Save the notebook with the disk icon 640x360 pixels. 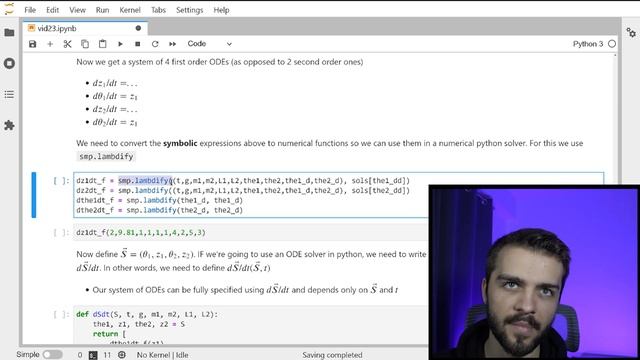[33, 44]
